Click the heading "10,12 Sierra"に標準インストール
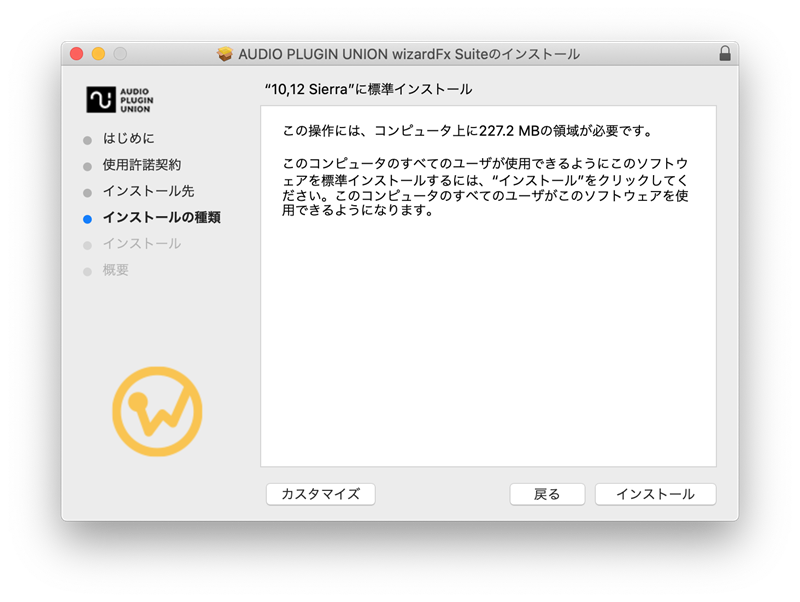This screenshot has width=800, height=602. click(x=368, y=89)
